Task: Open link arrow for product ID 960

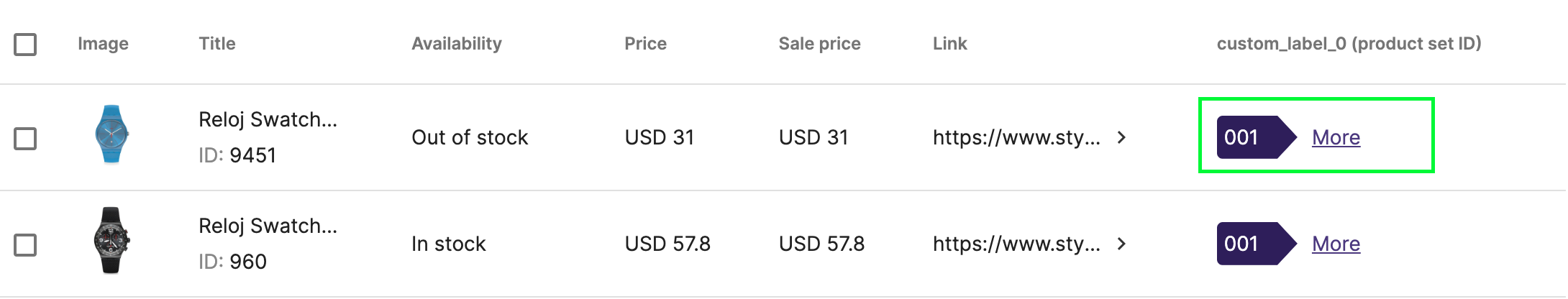Action: [x=1121, y=244]
